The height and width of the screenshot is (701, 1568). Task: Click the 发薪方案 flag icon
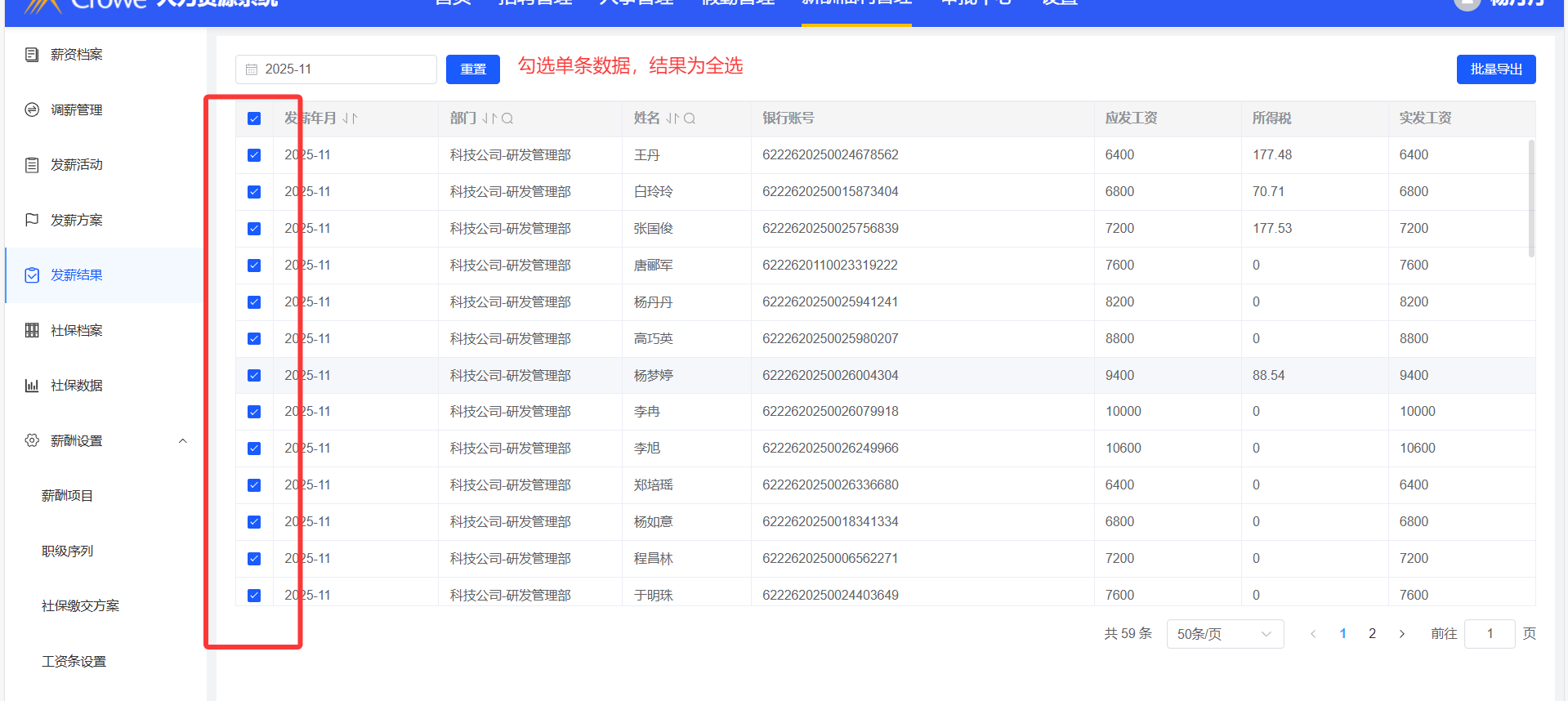click(32, 220)
